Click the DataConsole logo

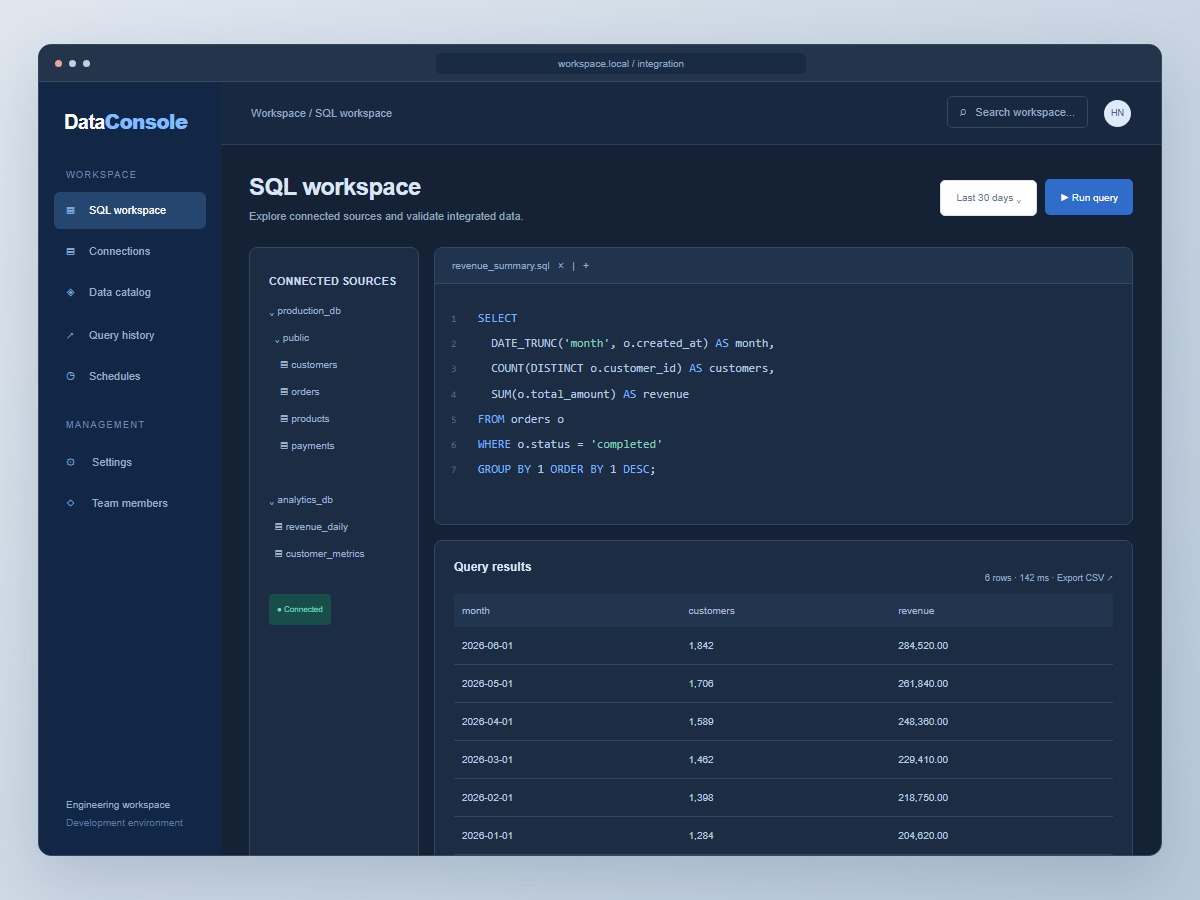coord(126,122)
